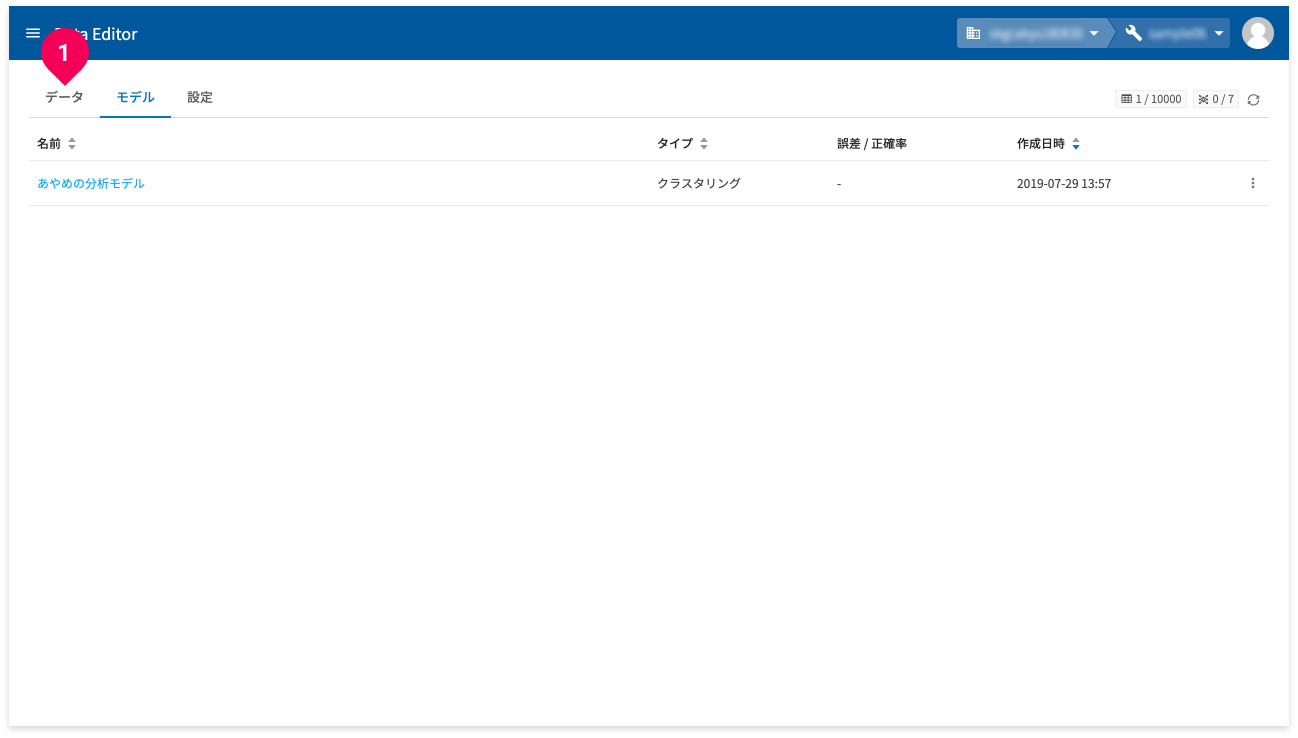Image resolution: width=1298 pixels, height=738 pixels.
Task: Click the クラスタリング type cell
Action: tap(699, 183)
